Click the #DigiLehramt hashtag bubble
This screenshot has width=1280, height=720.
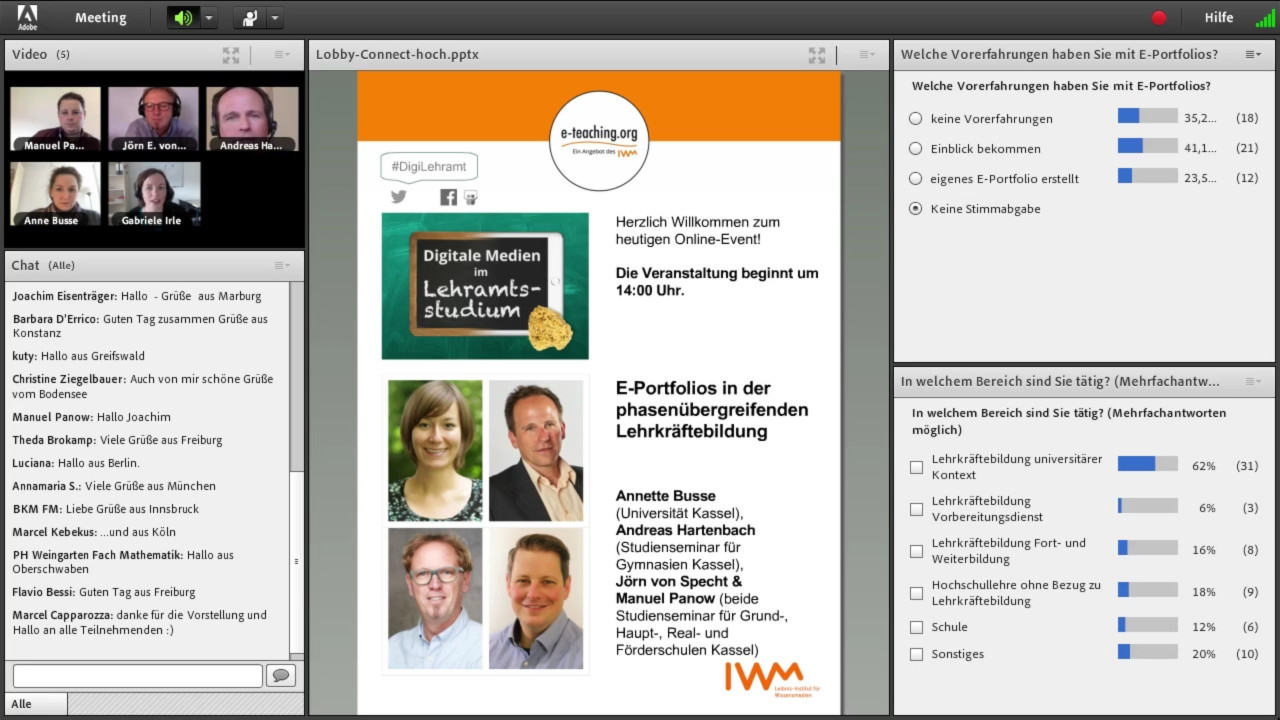tap(429, 167)
